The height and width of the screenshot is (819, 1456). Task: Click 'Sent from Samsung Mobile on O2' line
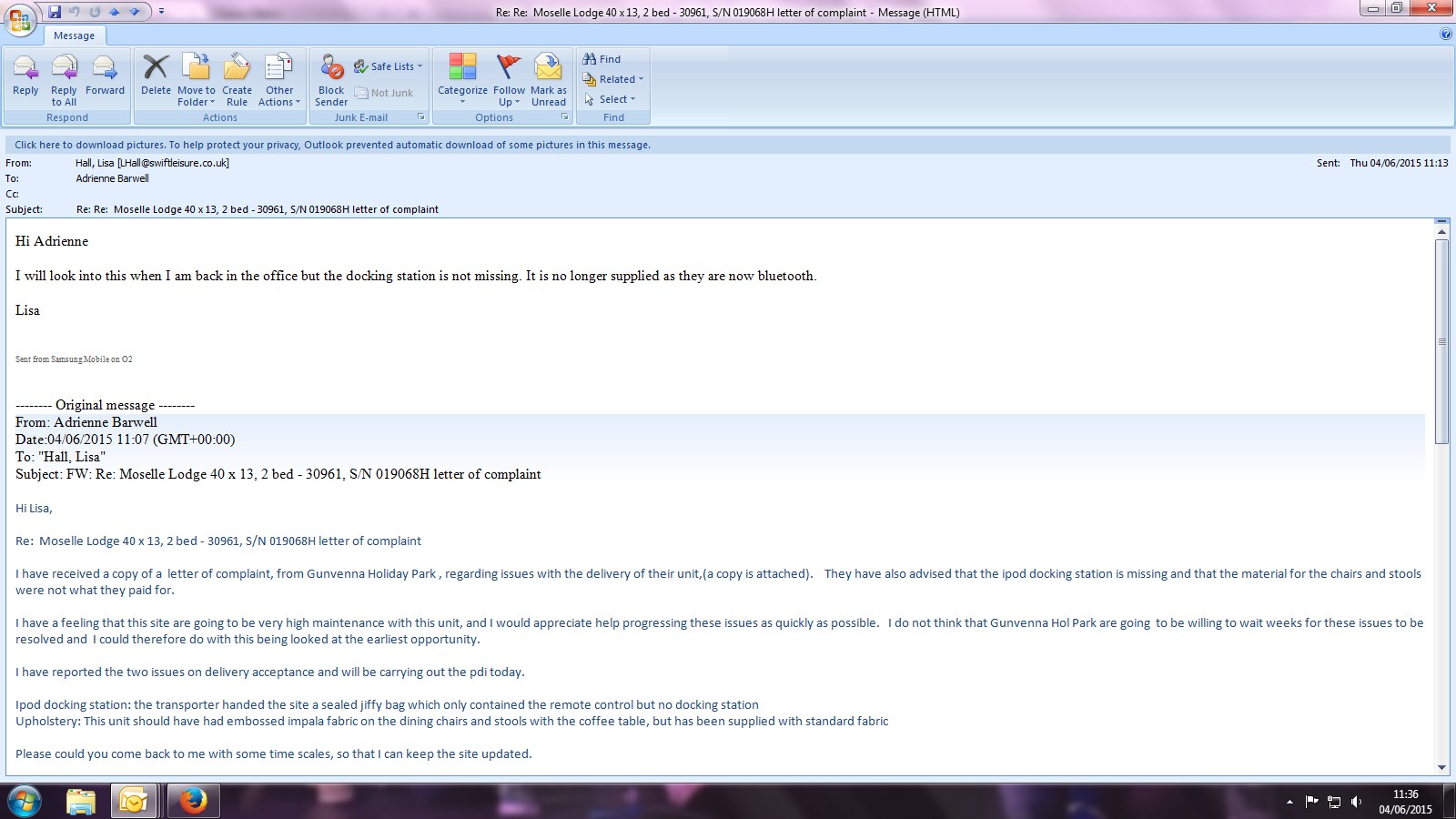click(x=74, y=359)
